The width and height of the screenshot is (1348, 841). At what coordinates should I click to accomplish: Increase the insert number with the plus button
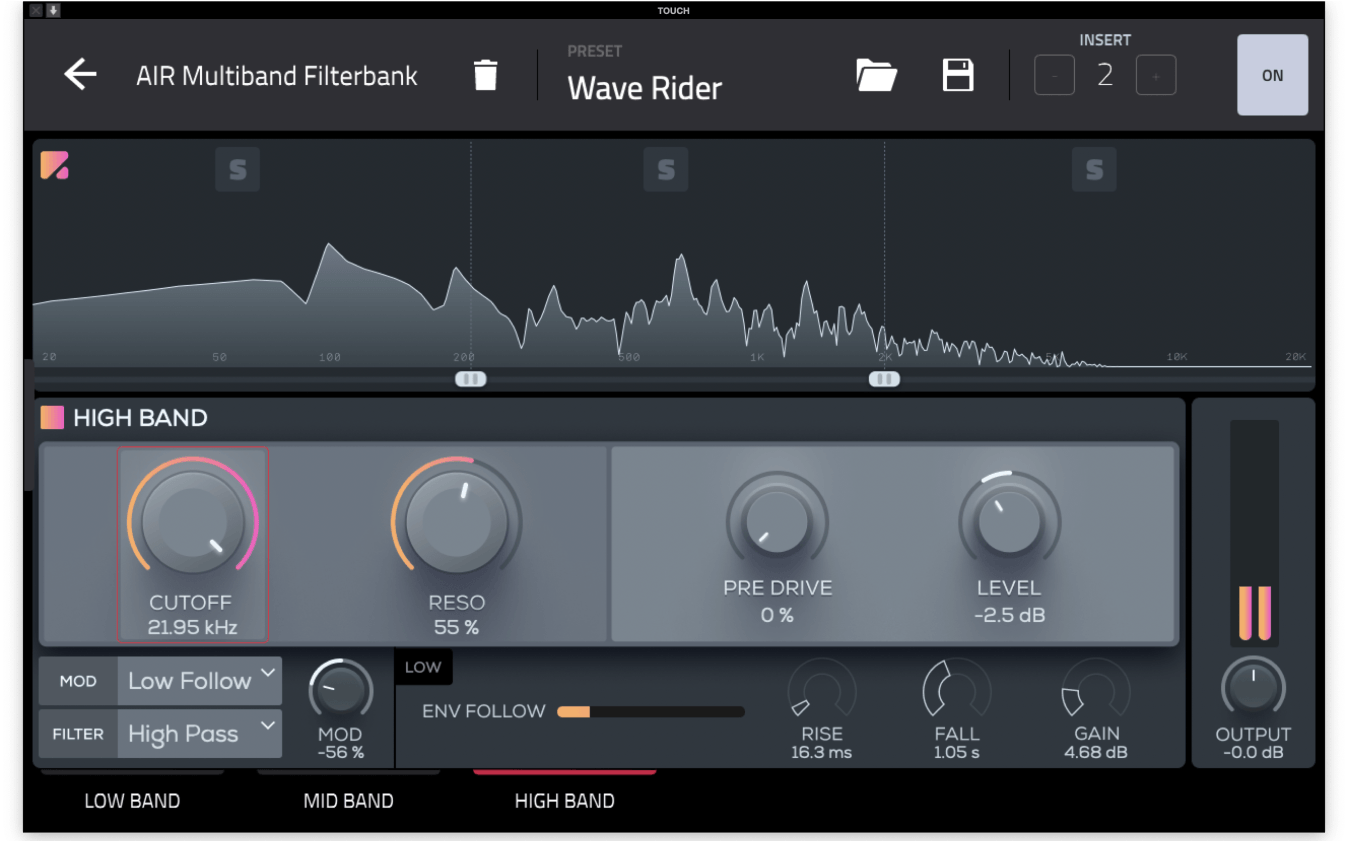click(1156, 75)
